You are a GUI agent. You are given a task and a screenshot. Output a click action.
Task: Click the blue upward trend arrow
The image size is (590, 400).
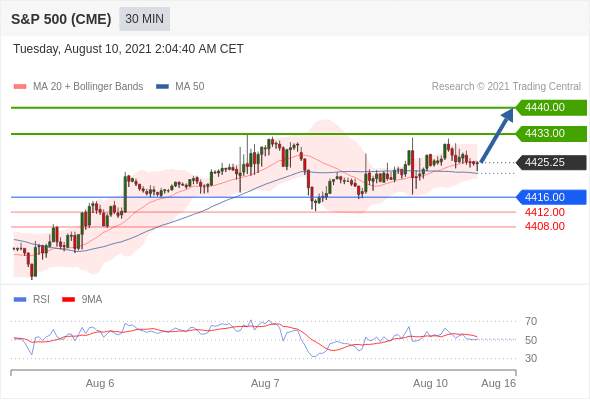click(x=497, y=135)
